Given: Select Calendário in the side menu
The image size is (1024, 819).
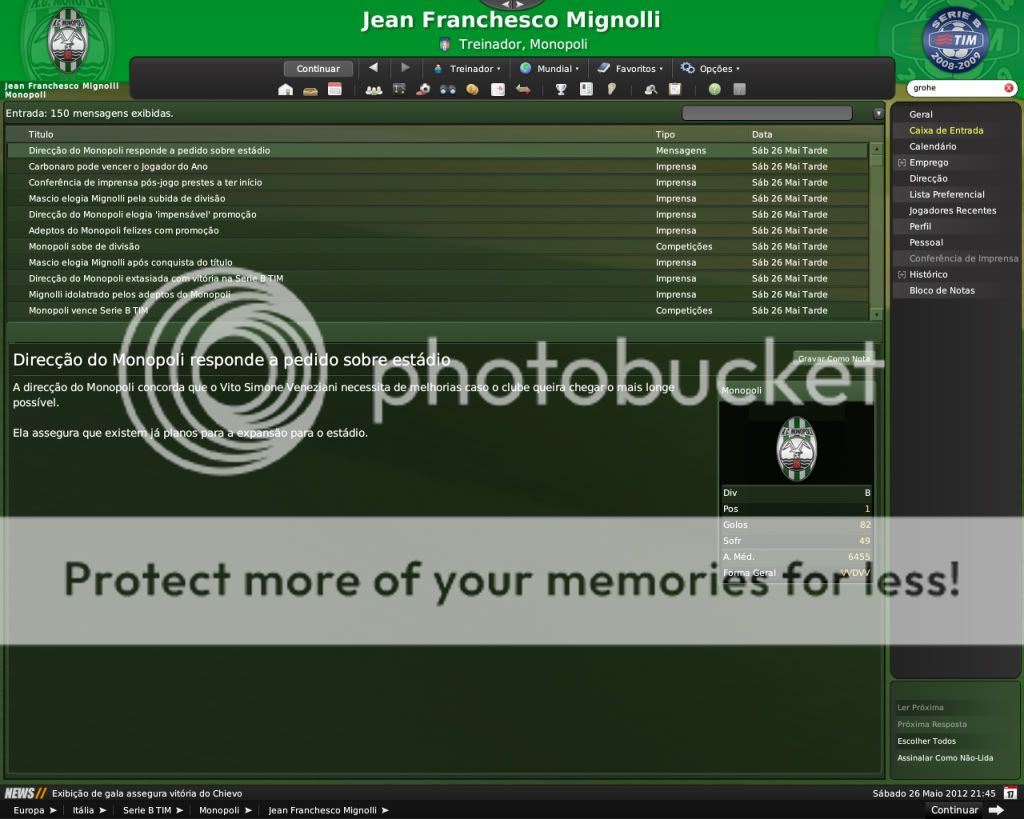Looking at the screenshot, I should (932, 147).
